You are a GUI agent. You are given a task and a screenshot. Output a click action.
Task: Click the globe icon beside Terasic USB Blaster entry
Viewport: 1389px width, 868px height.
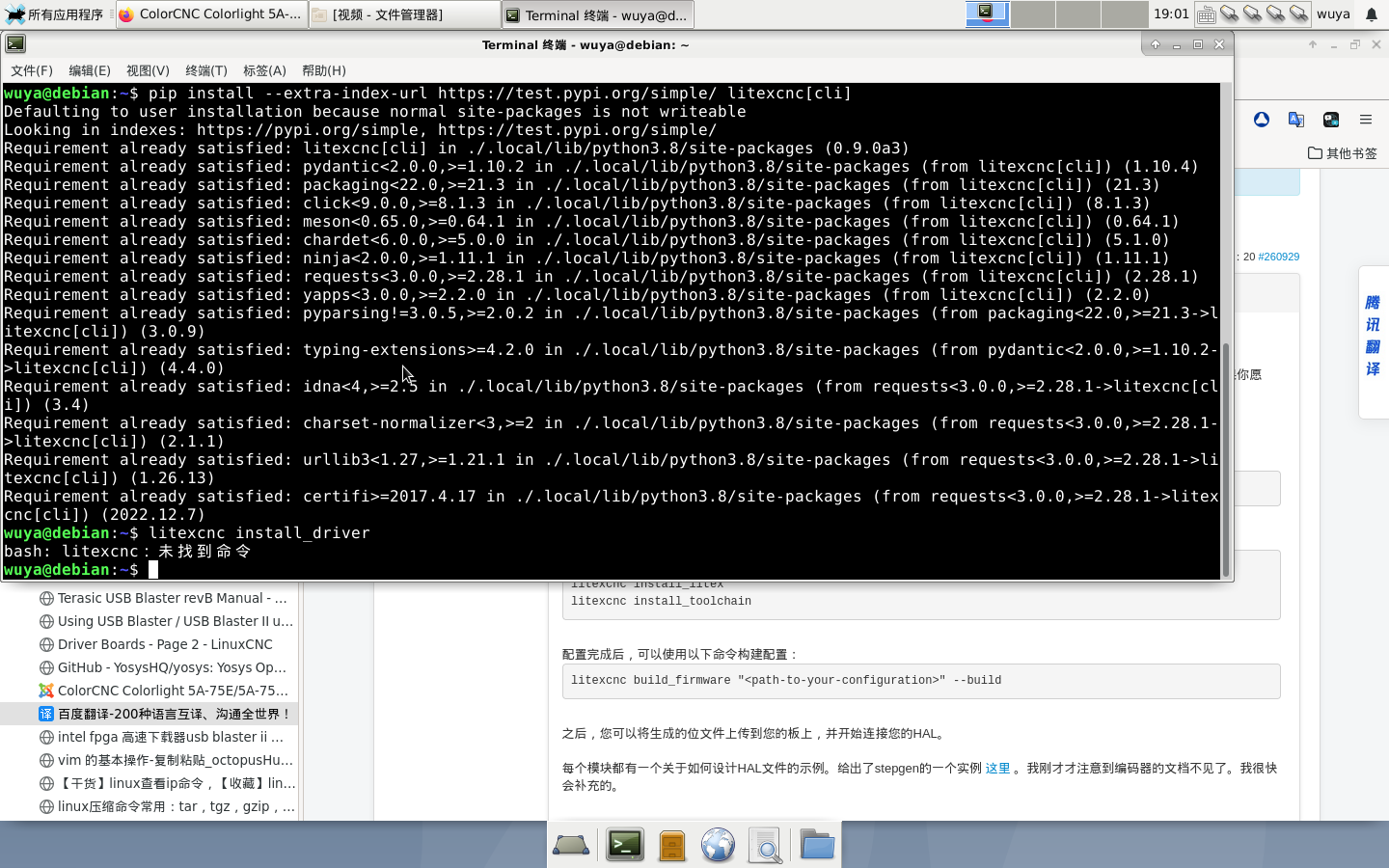click(45, 598)
